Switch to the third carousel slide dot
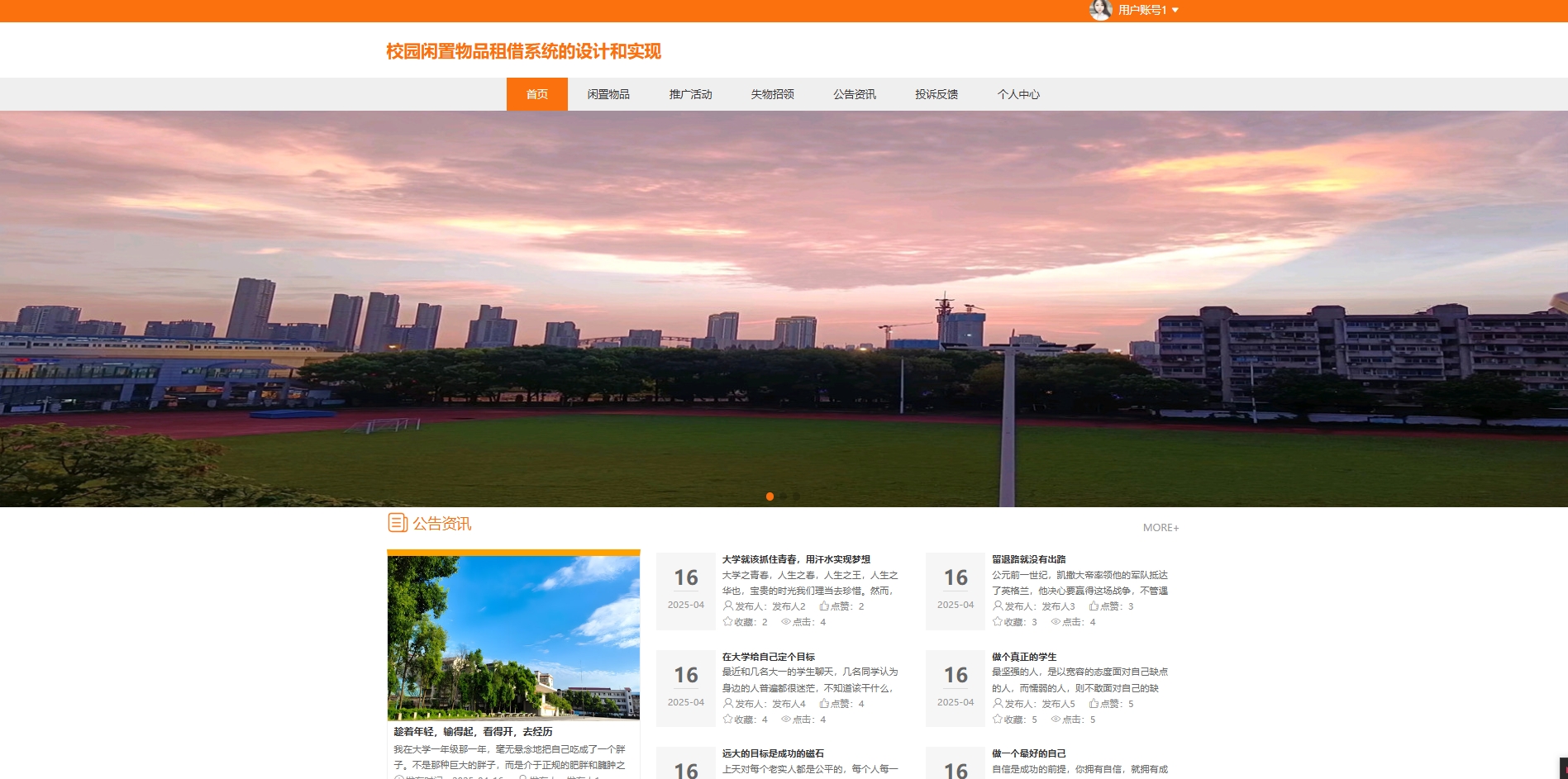Image resolution: width=1568 pixels, height=779 pixels. tap(797, 496)
